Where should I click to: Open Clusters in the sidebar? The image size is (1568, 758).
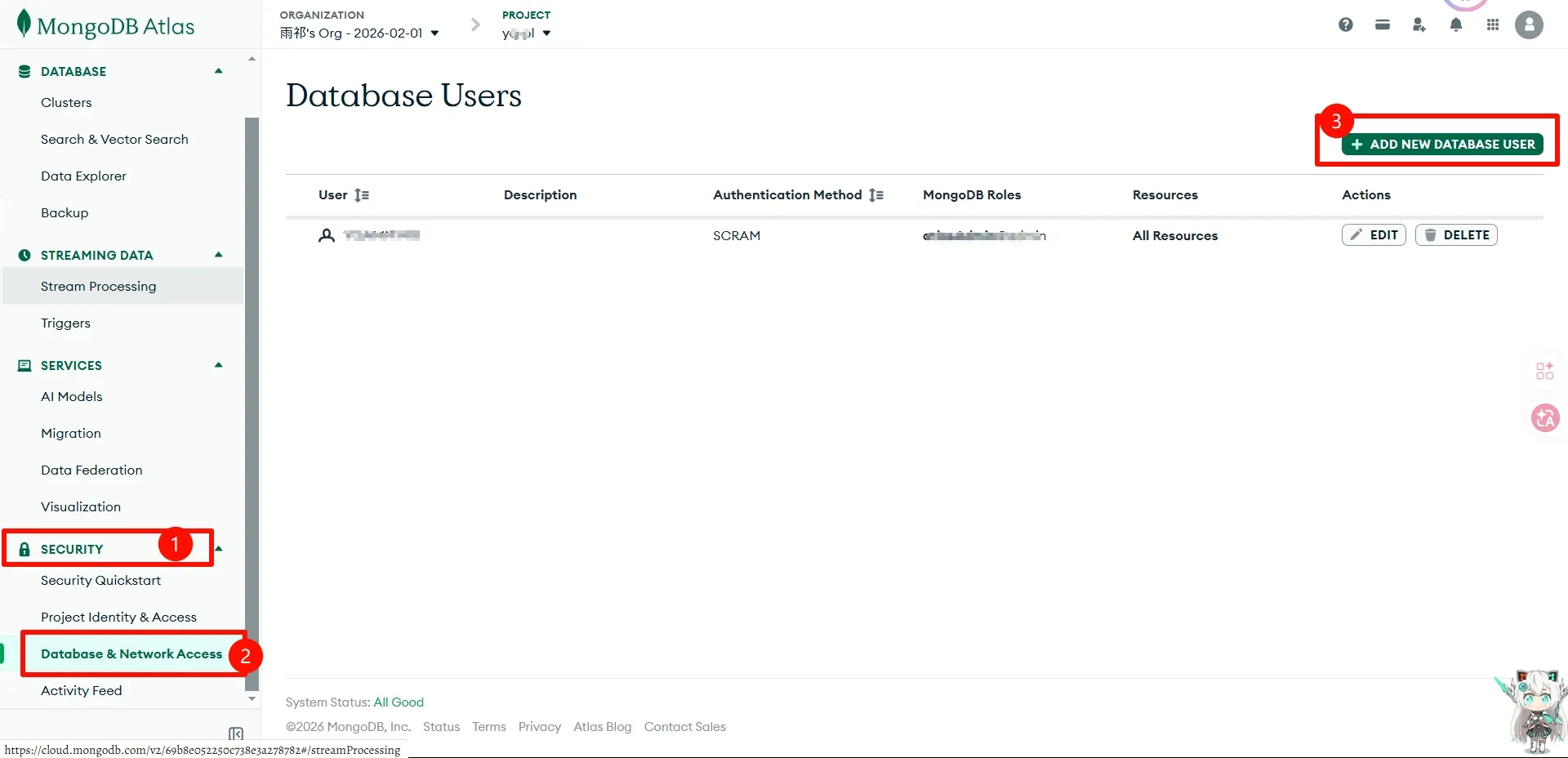(66, 102)
